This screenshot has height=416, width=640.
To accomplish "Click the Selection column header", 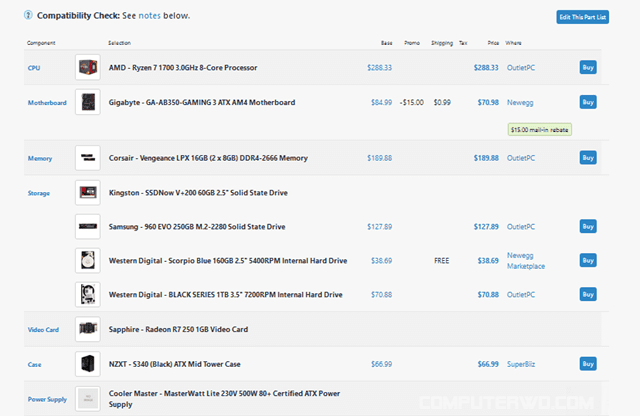I will pyautogui.click(x=120, y=43).
